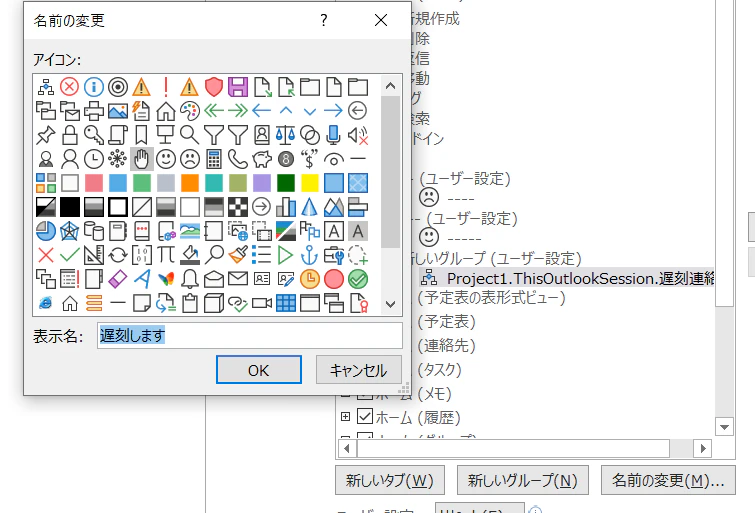Select the bell icon
755x513 pixels.
click(x=190, y=279)
